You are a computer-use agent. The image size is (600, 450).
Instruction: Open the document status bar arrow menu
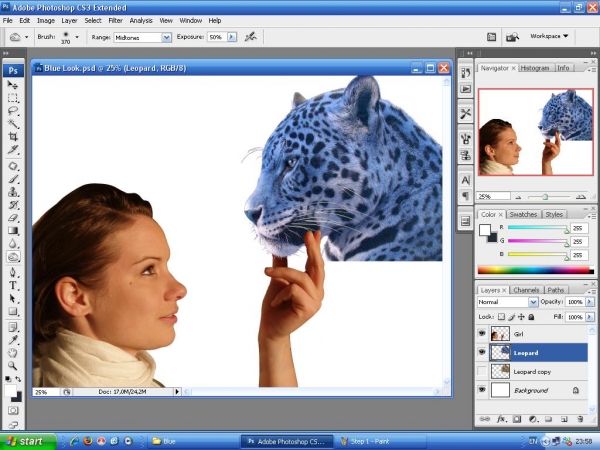tap(177, 391)
